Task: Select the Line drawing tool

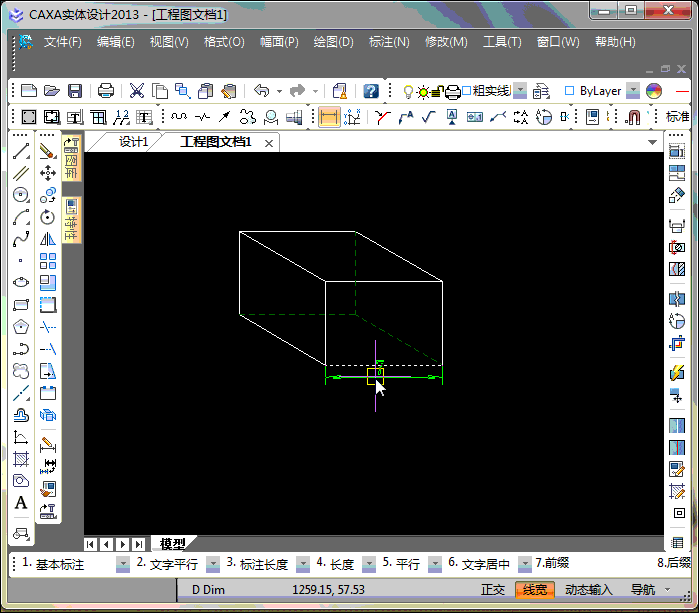Action: click(21, 152)
